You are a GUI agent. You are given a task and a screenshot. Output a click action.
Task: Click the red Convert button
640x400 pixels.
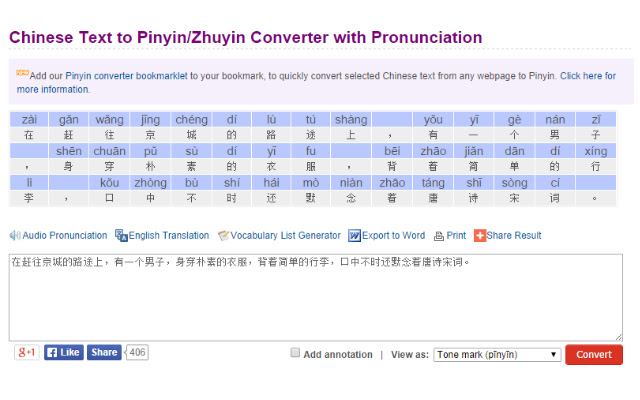(x=594, y=355)
